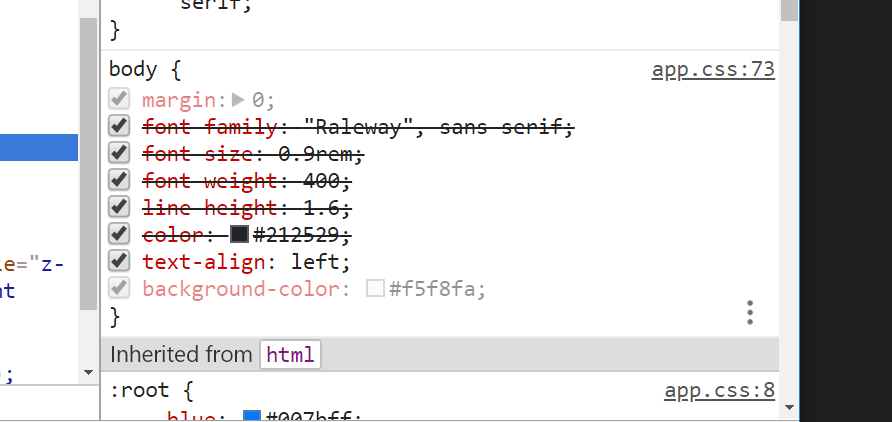
Task: Click the DOM tree scrollbar down arrow
Action: (x=88, y=373)
